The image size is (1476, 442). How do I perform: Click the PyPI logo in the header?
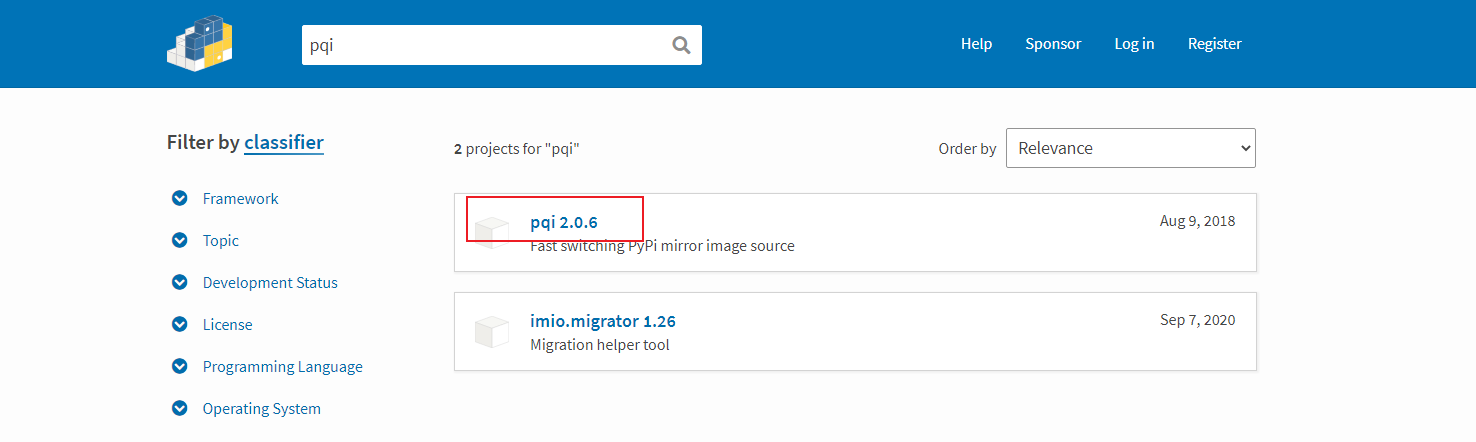200,44
